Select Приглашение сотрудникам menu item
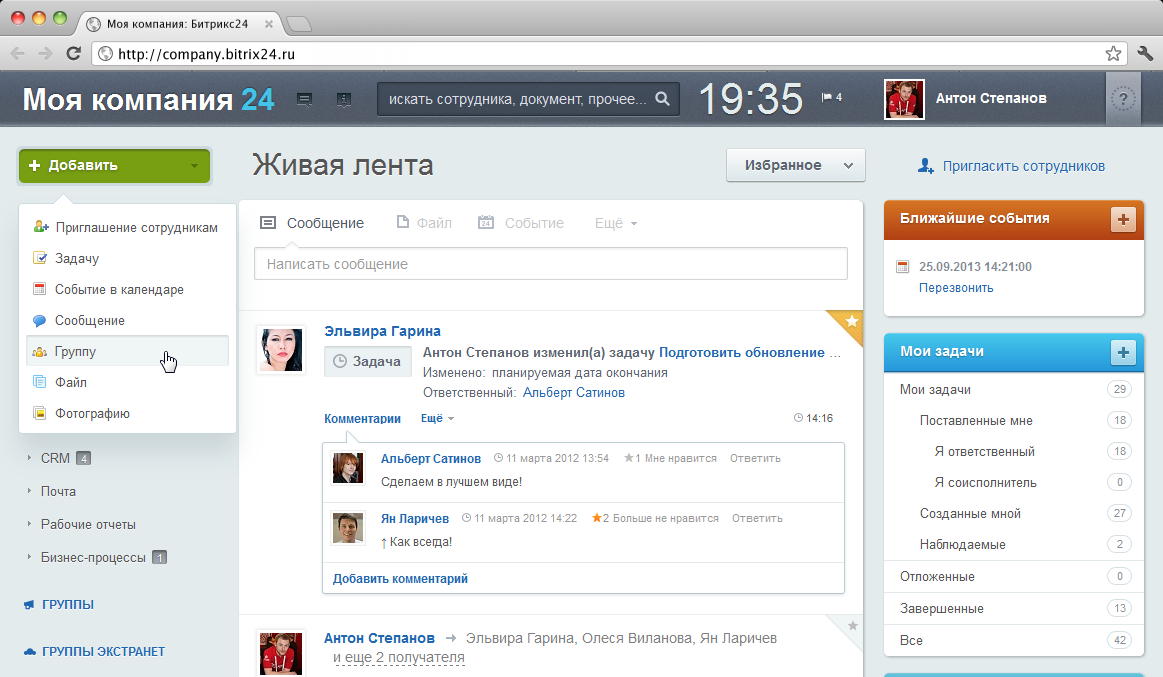 pos(128,228)
